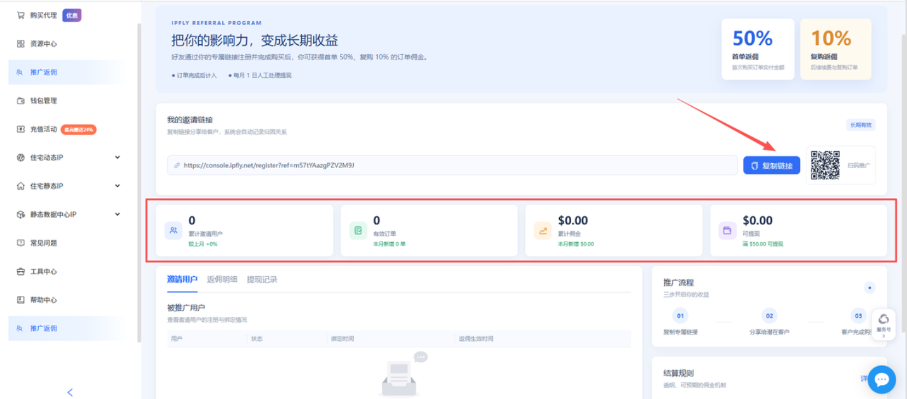Screen dimensions: 907x399
Task: Open the blue live chat bubble
Action: (882, 379)
